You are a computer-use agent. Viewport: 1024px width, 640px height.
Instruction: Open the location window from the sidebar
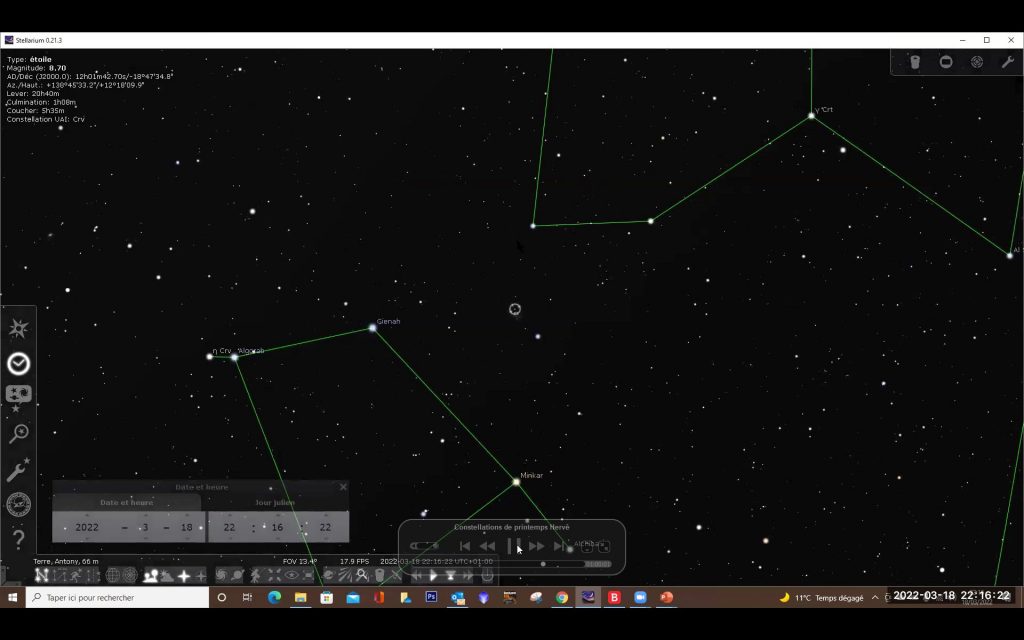[18, 328]
